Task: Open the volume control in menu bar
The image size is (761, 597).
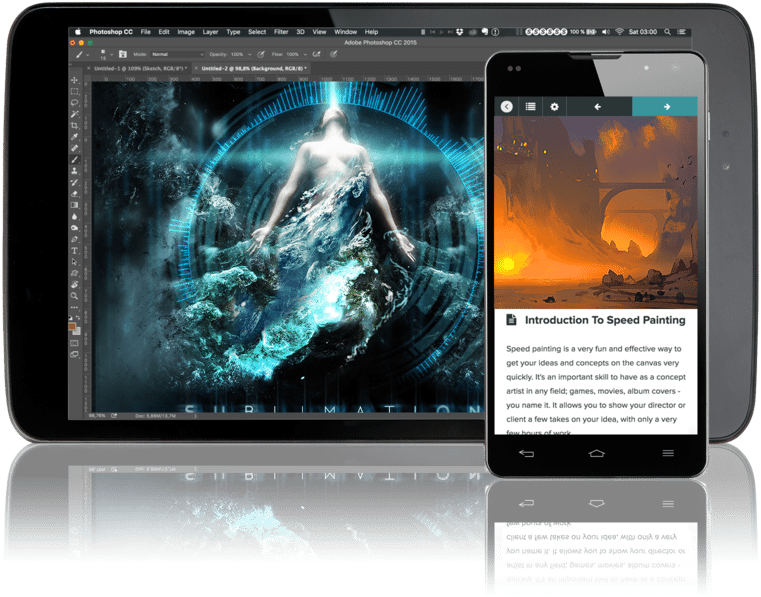Action: tap(606, 32)
